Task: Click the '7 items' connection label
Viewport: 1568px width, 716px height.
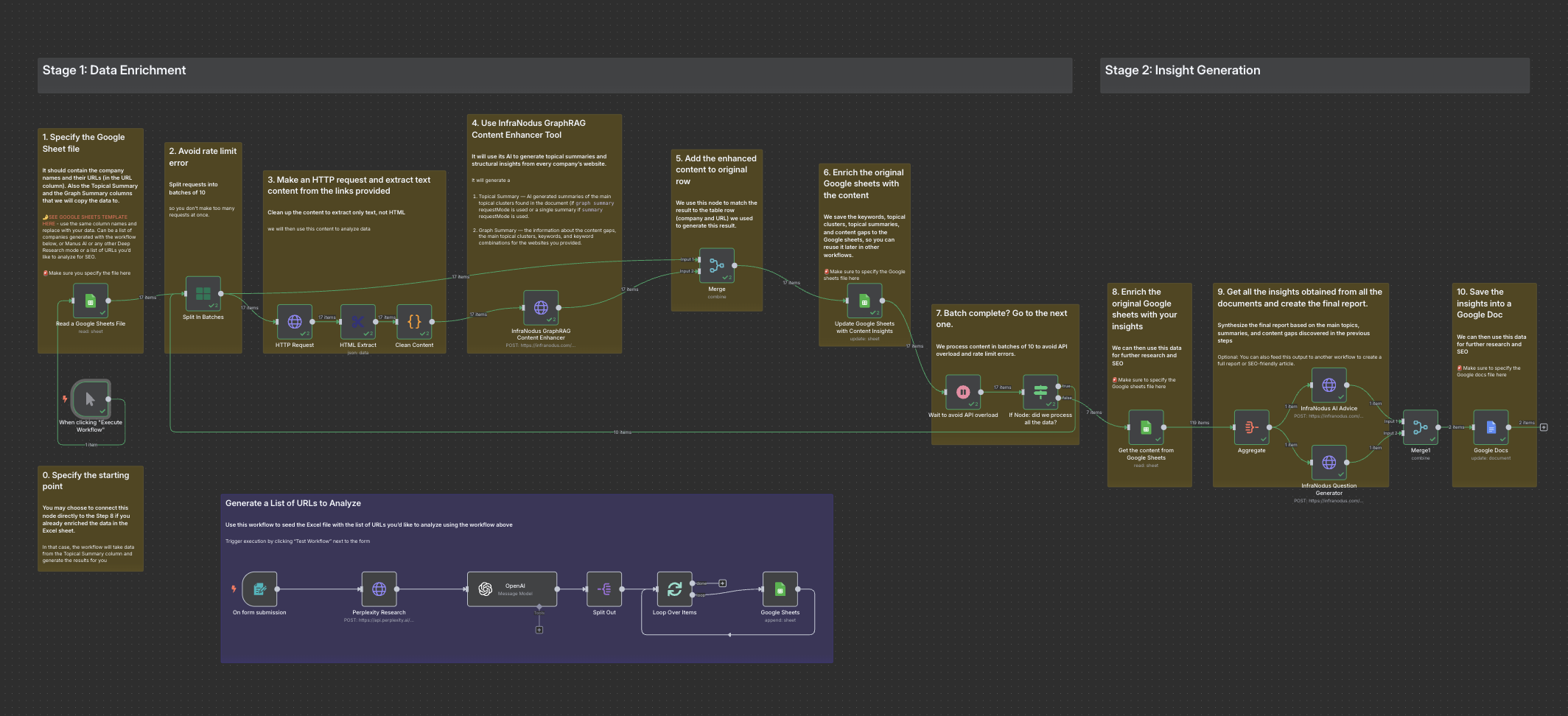Action: 1093,413
